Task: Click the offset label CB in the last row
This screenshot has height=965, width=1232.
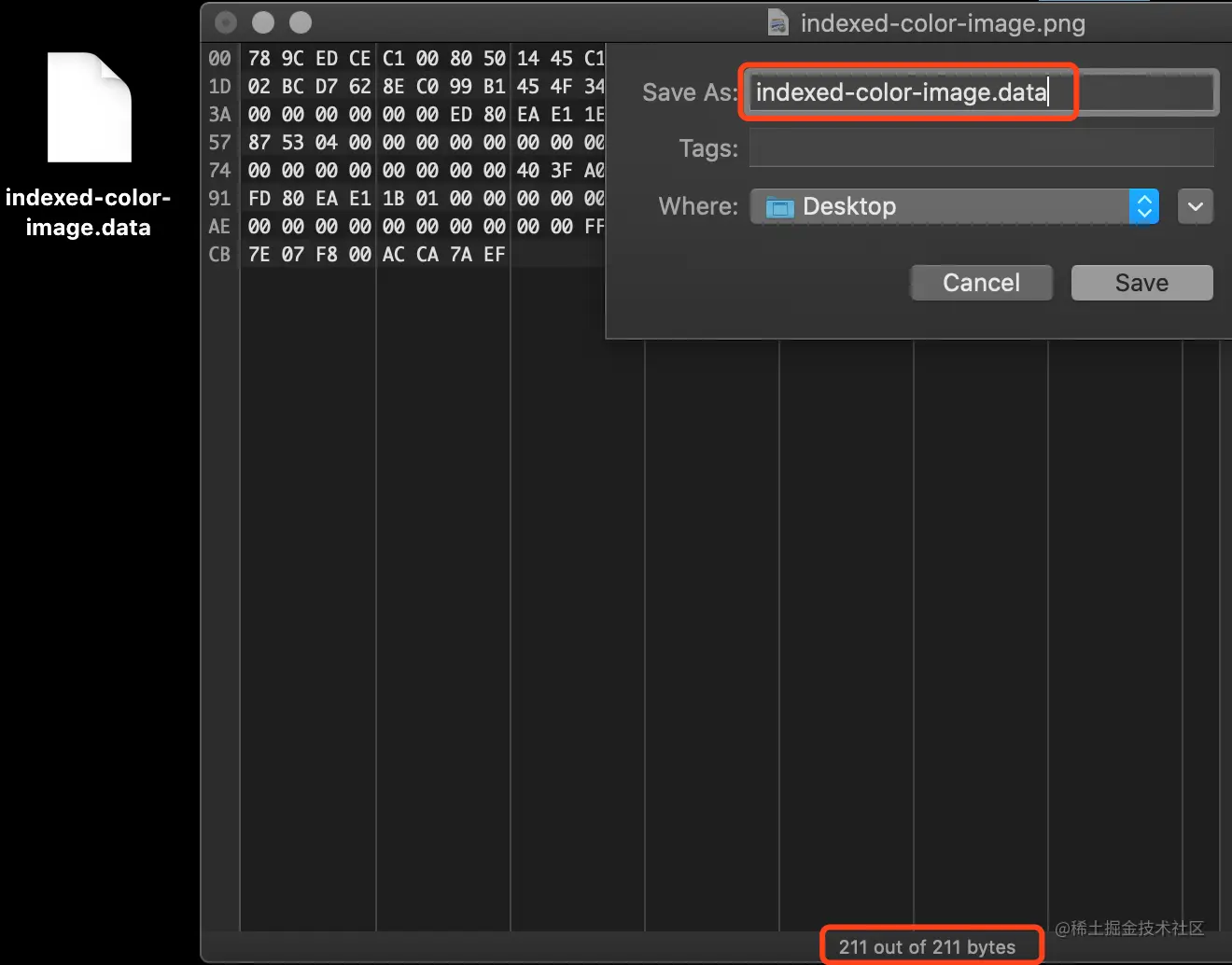Action: (x=219, y=254)
